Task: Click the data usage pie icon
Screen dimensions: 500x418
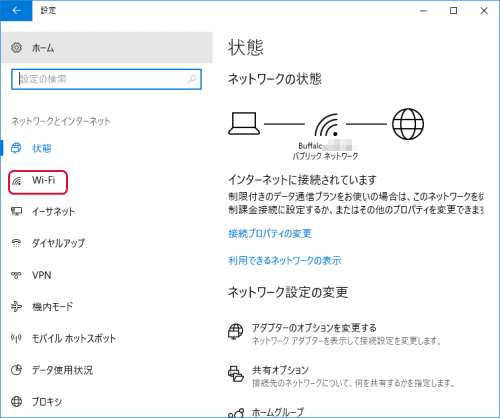Action: point(16,370)
